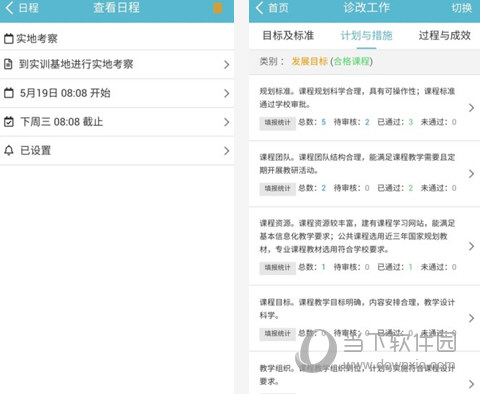Open the 课程目标 description text
The width and height of the screenshot is (480, 394).
point(357,309)
